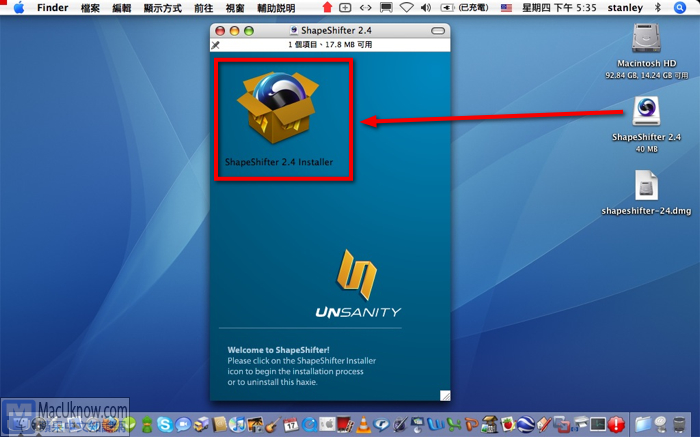Open iCal calendar in the Dock

click(291, 424)
